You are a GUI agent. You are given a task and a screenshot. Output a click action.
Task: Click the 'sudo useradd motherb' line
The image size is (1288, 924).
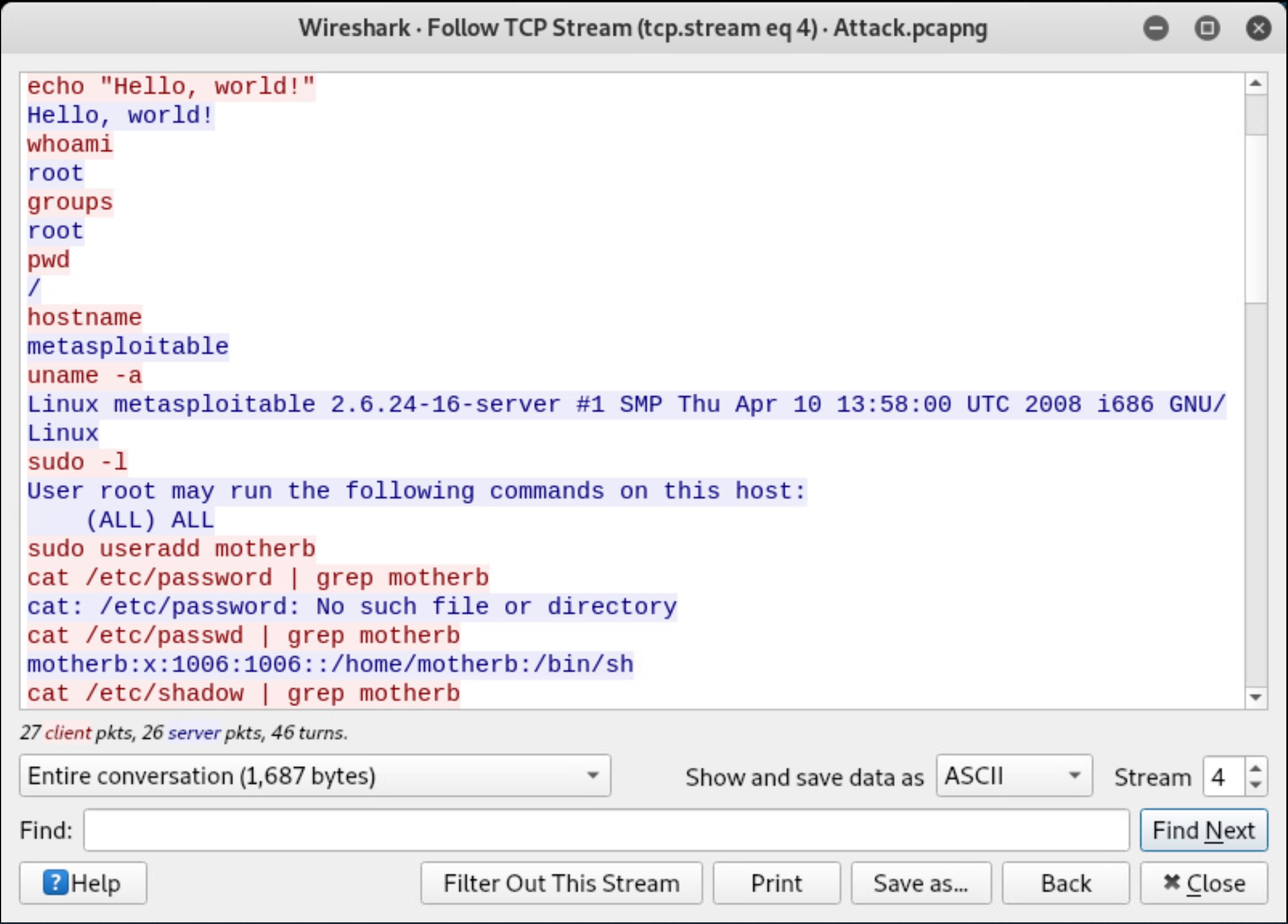coord(171,549)
